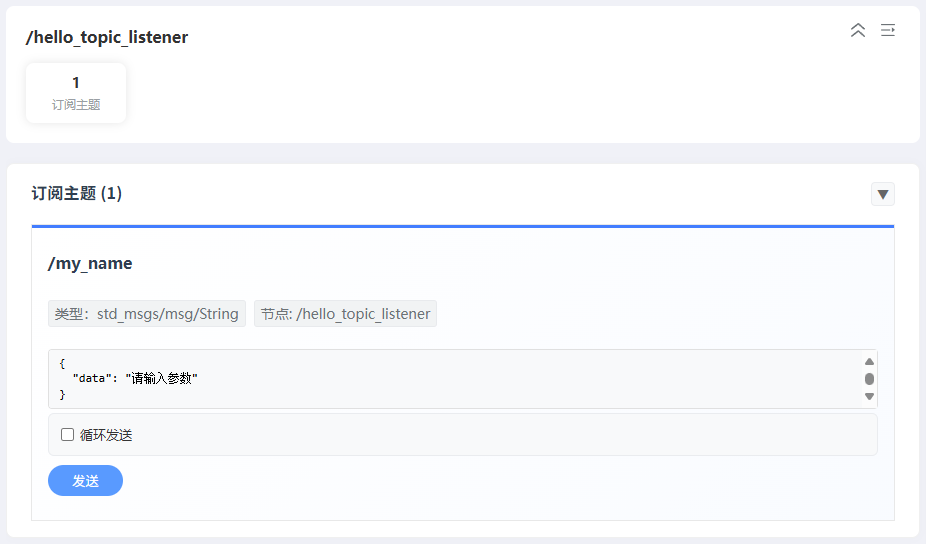
Task: Click the scroll-down arrow in the JSON editor
Action: tap(869, 396)
